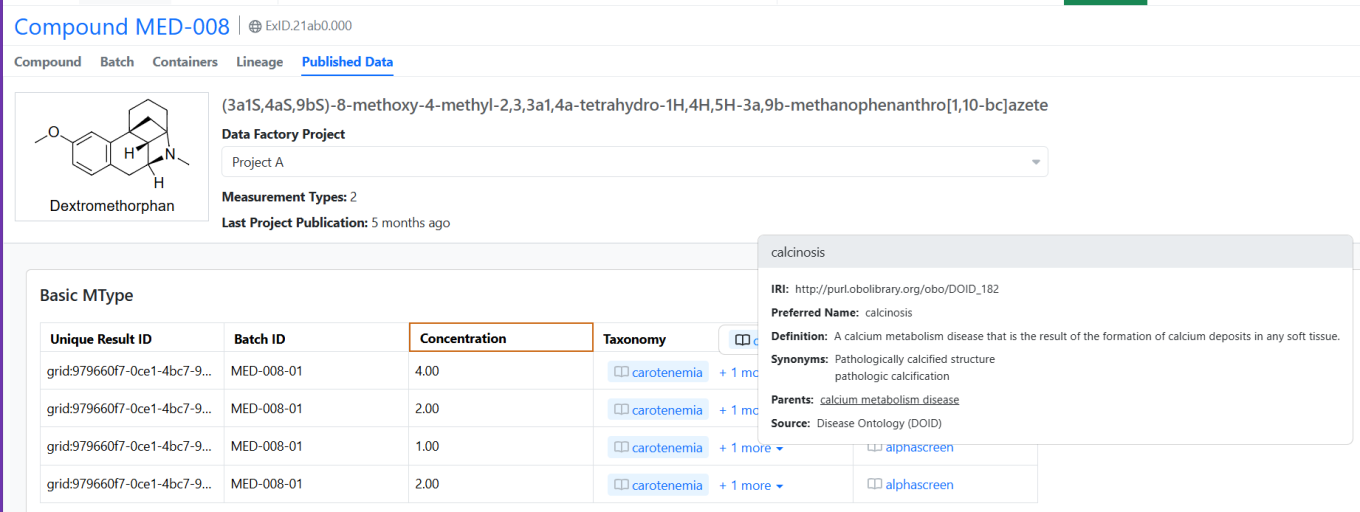The width and height of the screenshot is (1360, 512).
Task: Click the Batch ID column header
Action: [x=316, y=338]
